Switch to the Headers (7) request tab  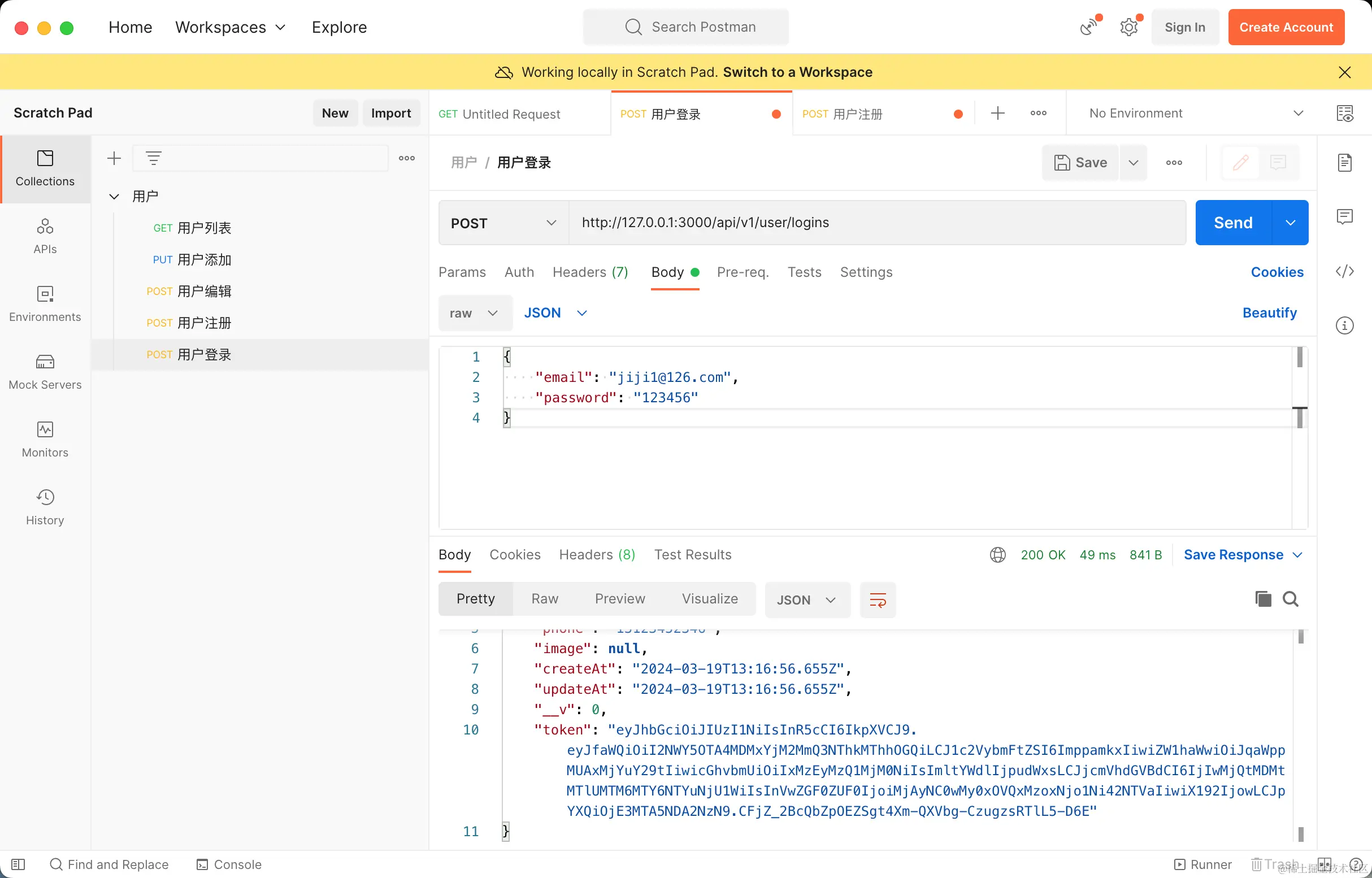589,272
